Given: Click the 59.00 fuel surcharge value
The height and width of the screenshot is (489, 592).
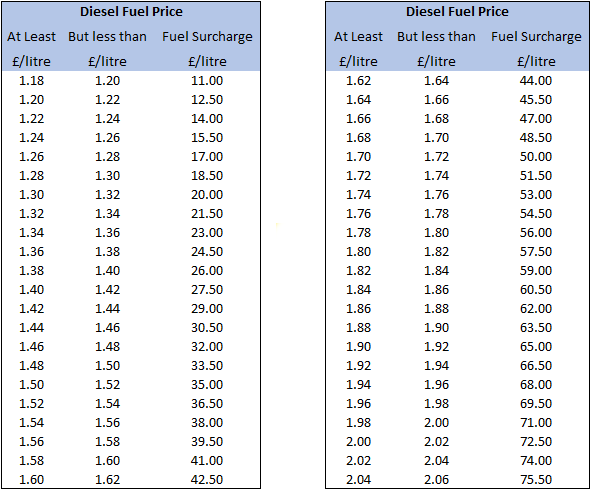Looking at the screenshot, I should coord(536,270).
